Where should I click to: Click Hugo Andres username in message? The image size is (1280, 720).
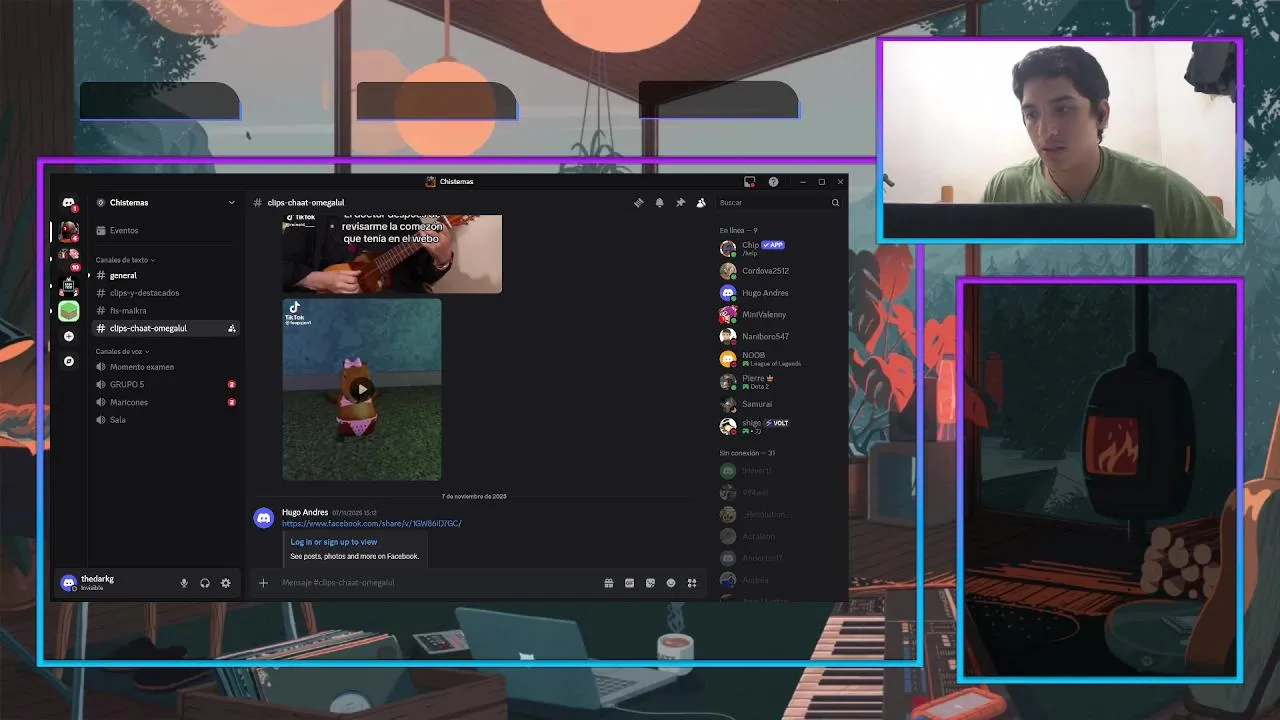pos(305,513)
